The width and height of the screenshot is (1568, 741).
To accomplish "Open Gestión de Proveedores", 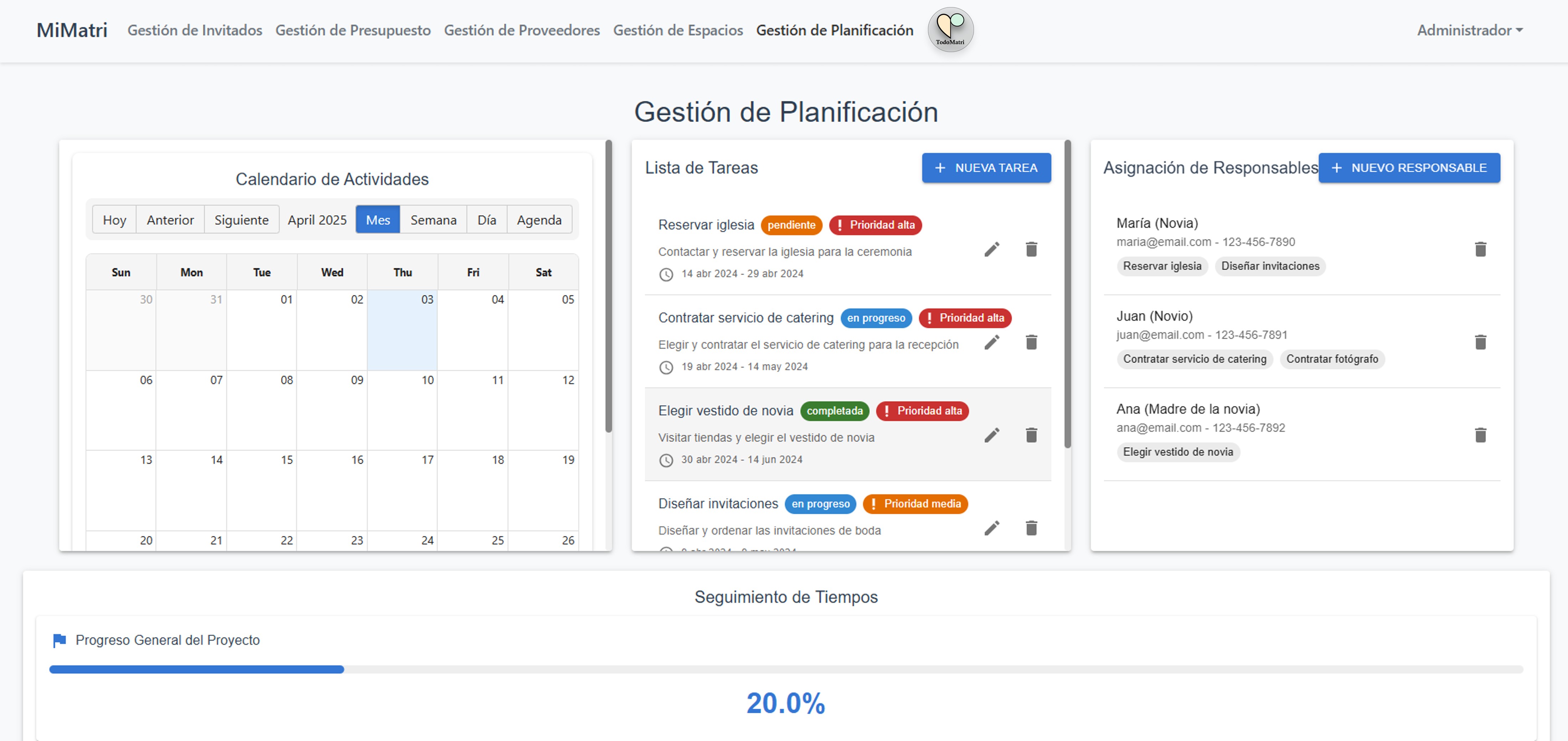I will (522, 30).
